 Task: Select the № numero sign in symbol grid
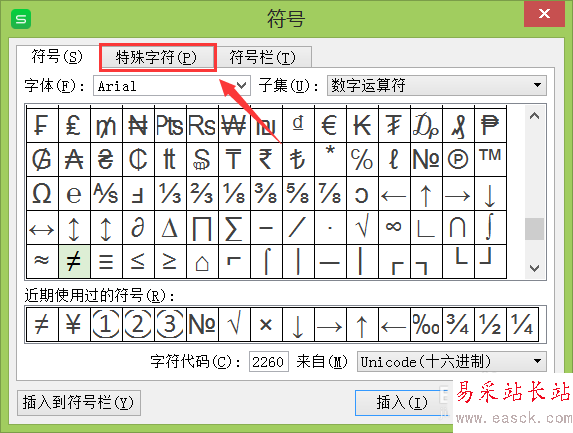click(x=426, y=160)
